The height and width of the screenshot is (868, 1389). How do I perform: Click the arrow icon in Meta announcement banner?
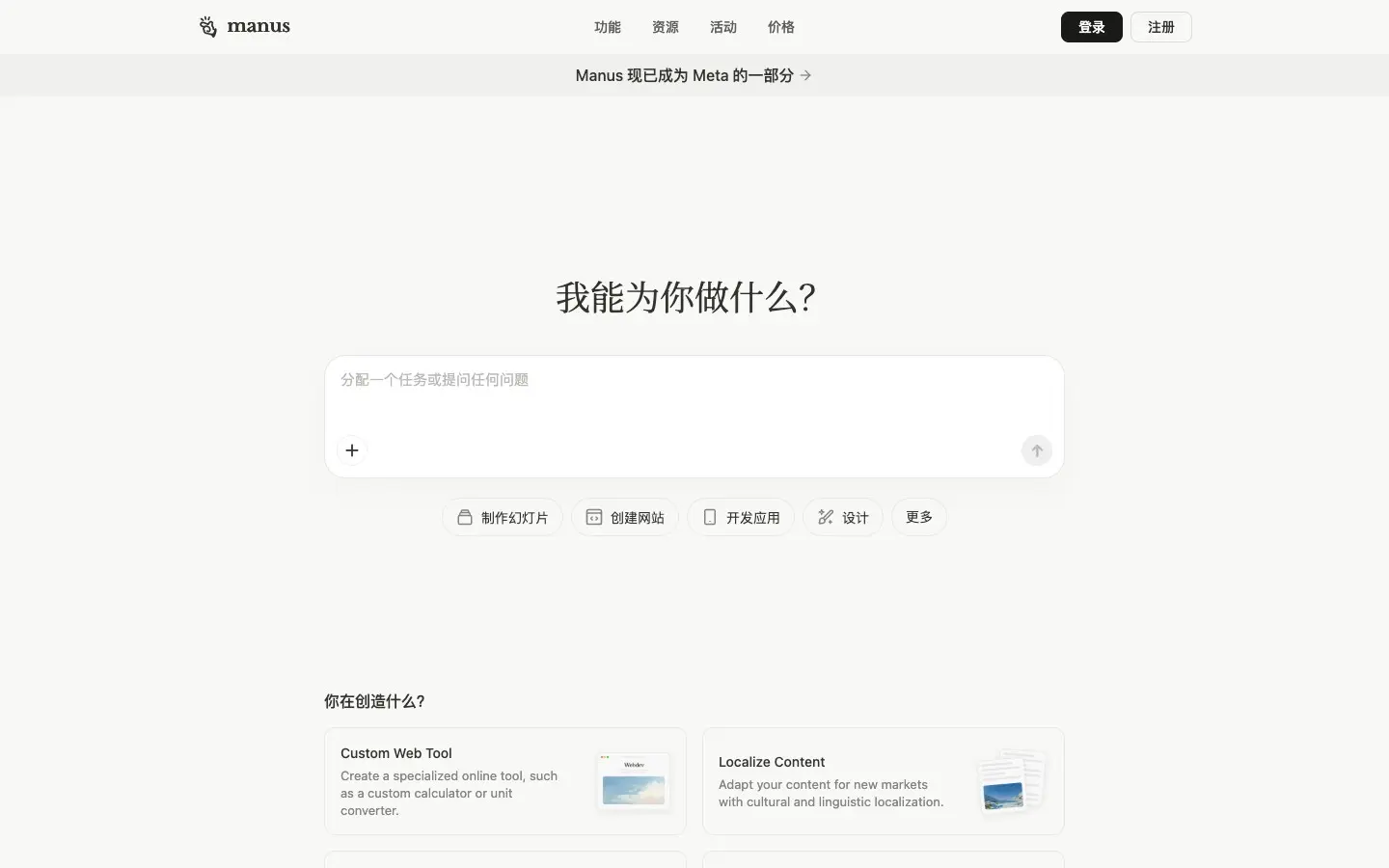click(x=806, y=75)
